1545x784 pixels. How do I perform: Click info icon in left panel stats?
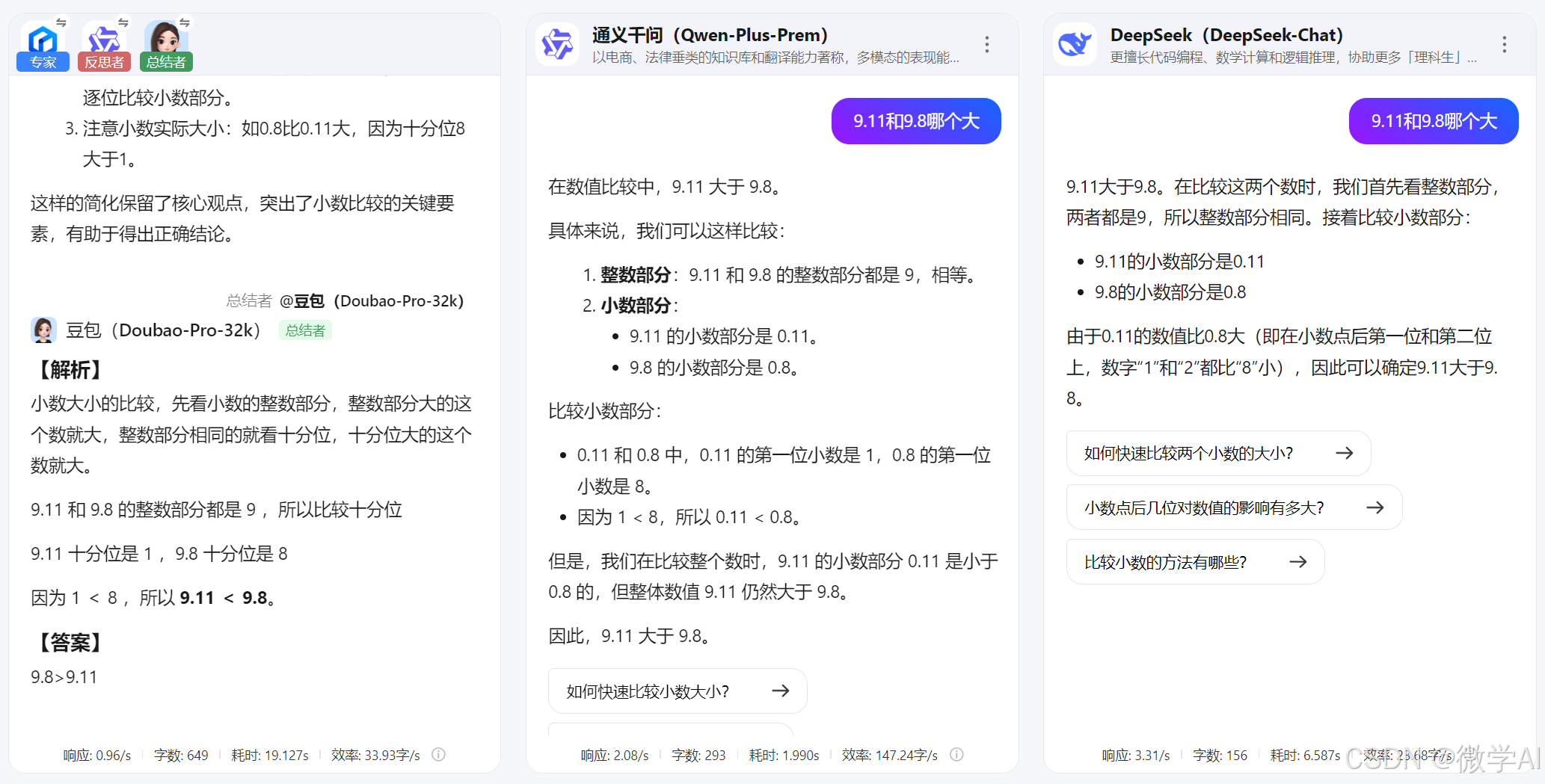[439, 755]
